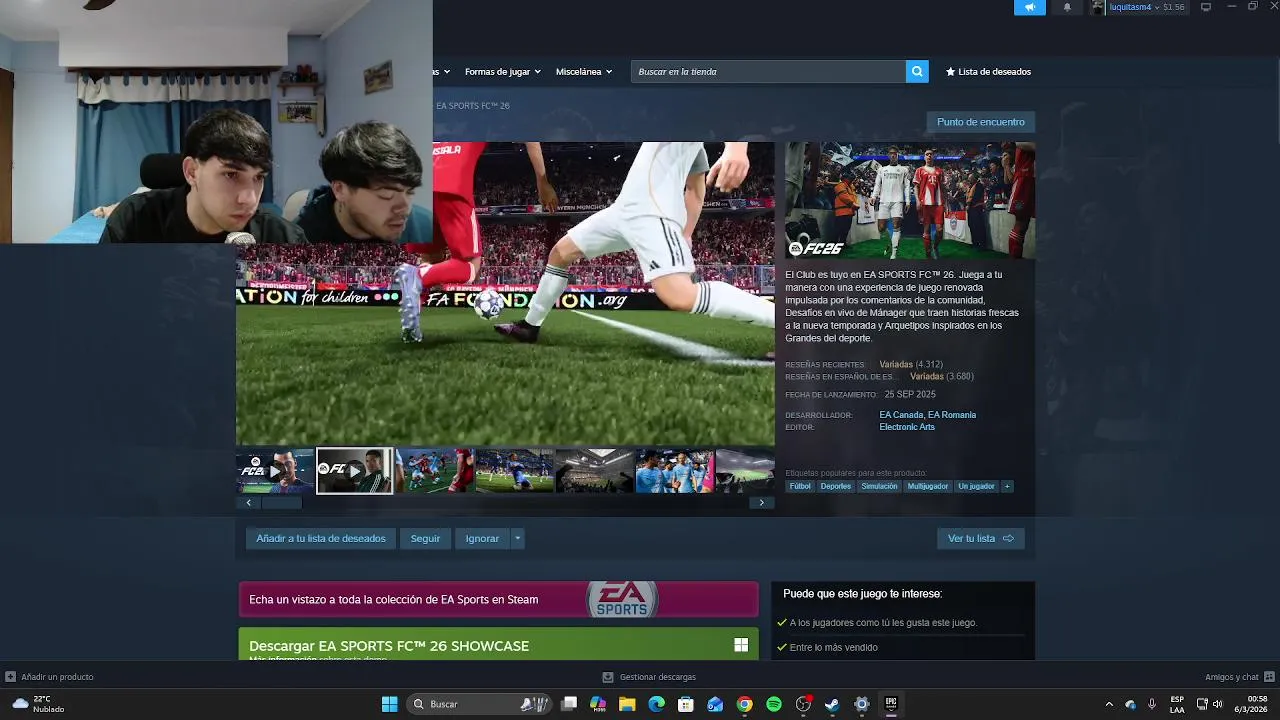Click the taskbar Buscar search box
Screen dimensions: 1280x720
click(481, 704)
